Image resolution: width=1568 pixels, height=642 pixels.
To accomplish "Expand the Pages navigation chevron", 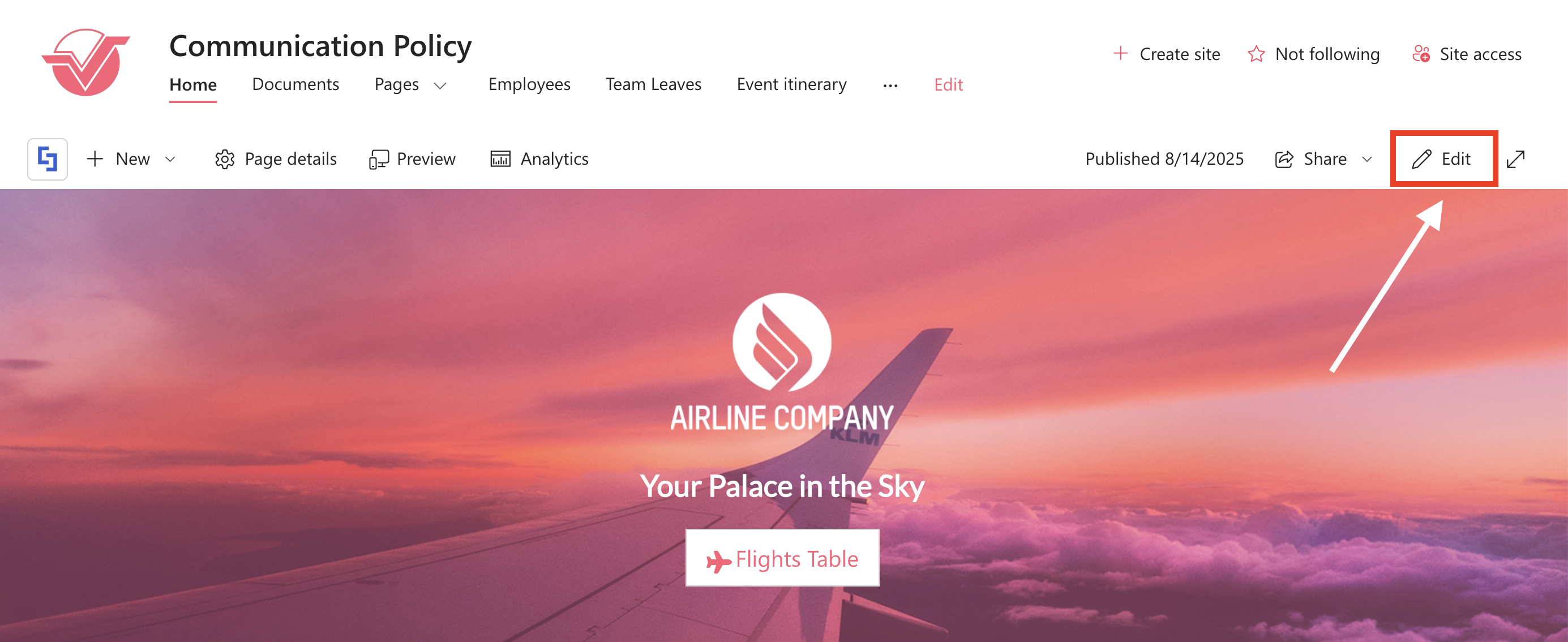I will click(440, 85).
